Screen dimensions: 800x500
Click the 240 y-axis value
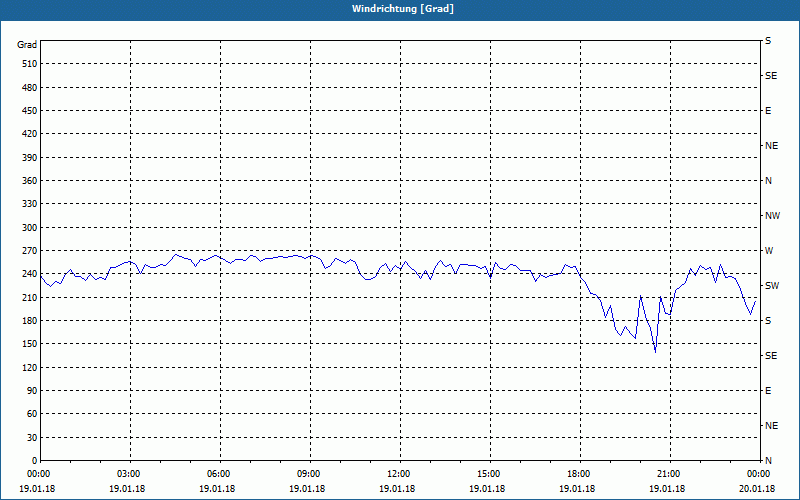(30, 274)
